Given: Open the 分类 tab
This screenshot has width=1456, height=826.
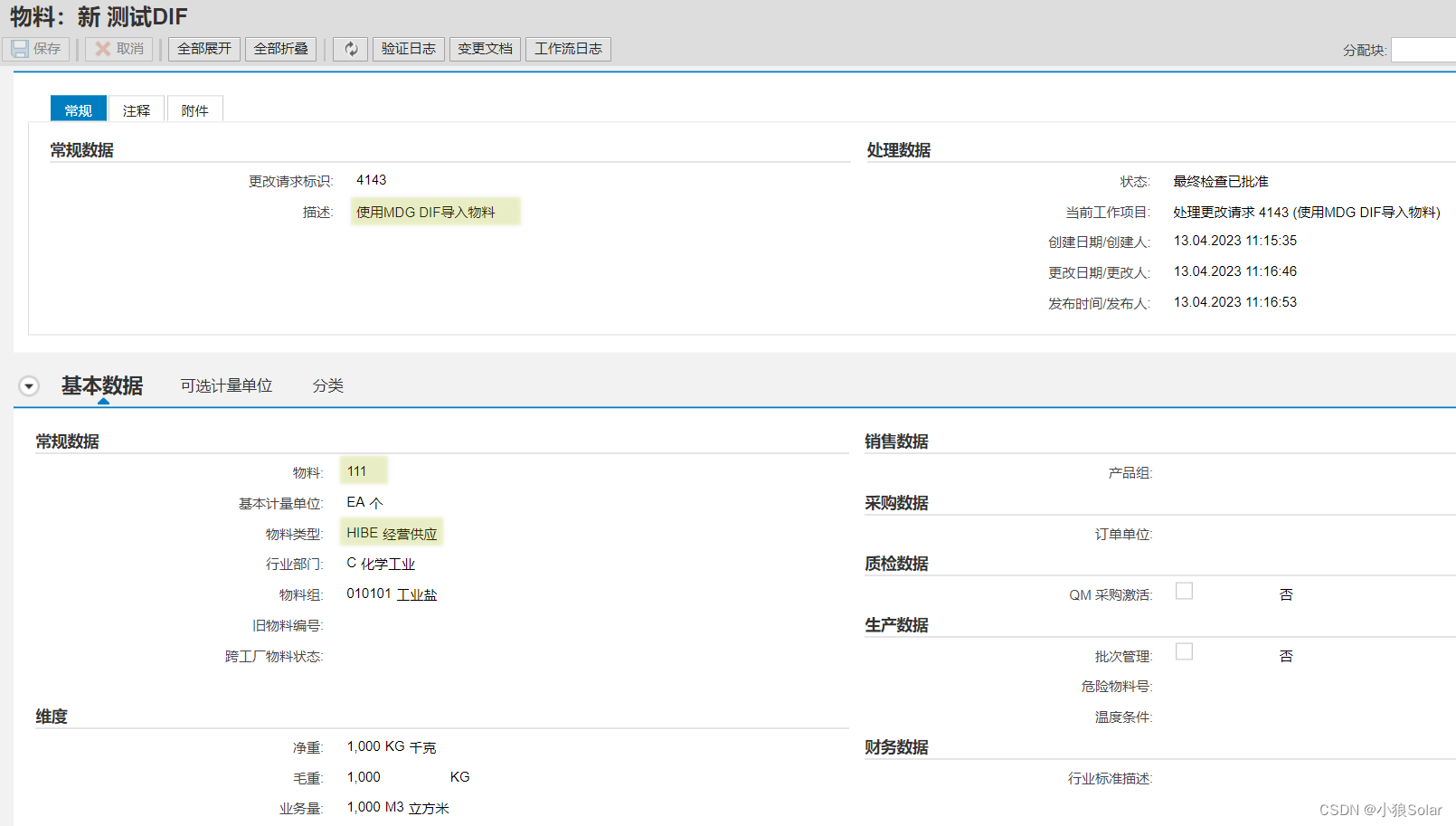Looking at the screenshot, I should click(x=327, y=386).
